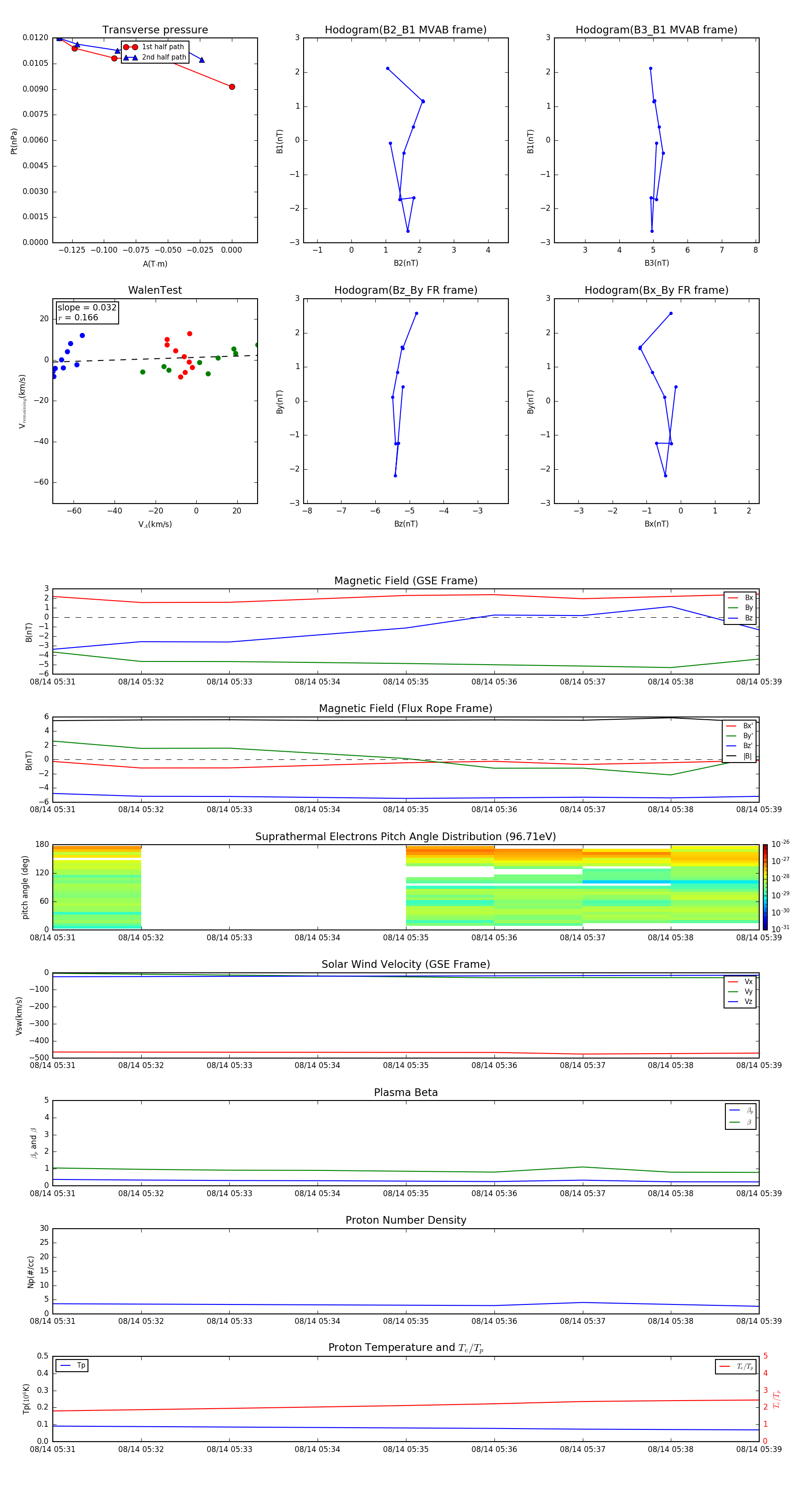Click the 'pitch angle (deg)' axis label
This screenshot has height=1489, width=812.
25,887
